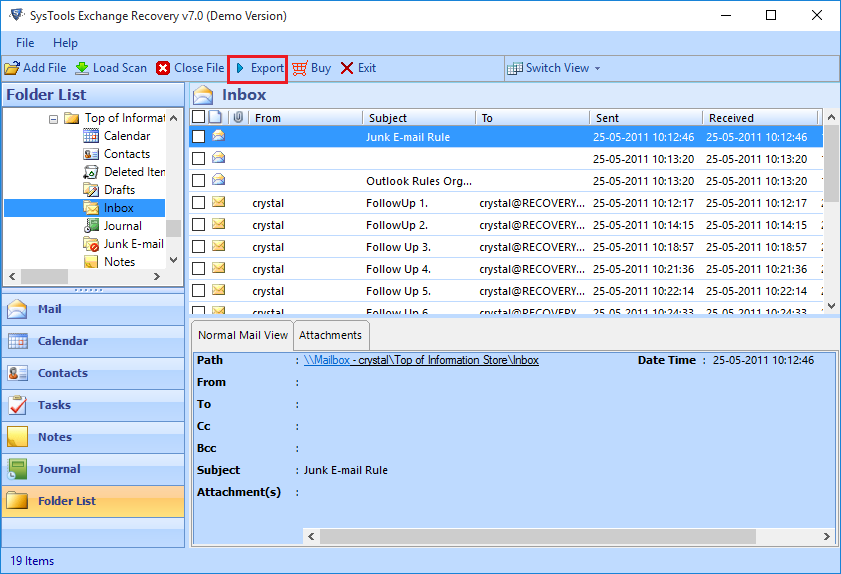Viewport: 841px width, 574px height.
Task: Switch to Attachments tab
Action: [x=330, y=335]
